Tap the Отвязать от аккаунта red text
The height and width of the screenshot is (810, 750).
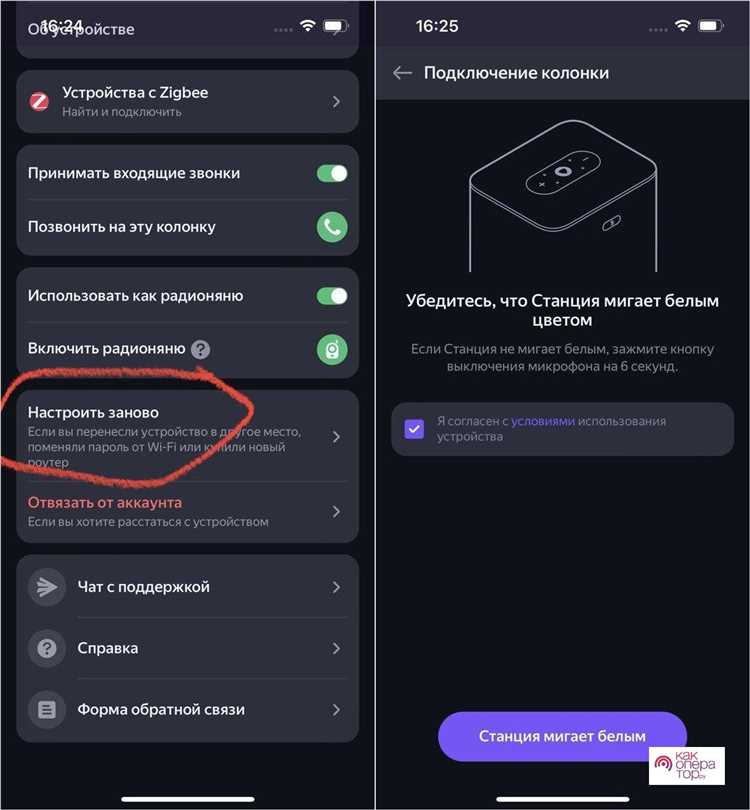click(105, 502)
